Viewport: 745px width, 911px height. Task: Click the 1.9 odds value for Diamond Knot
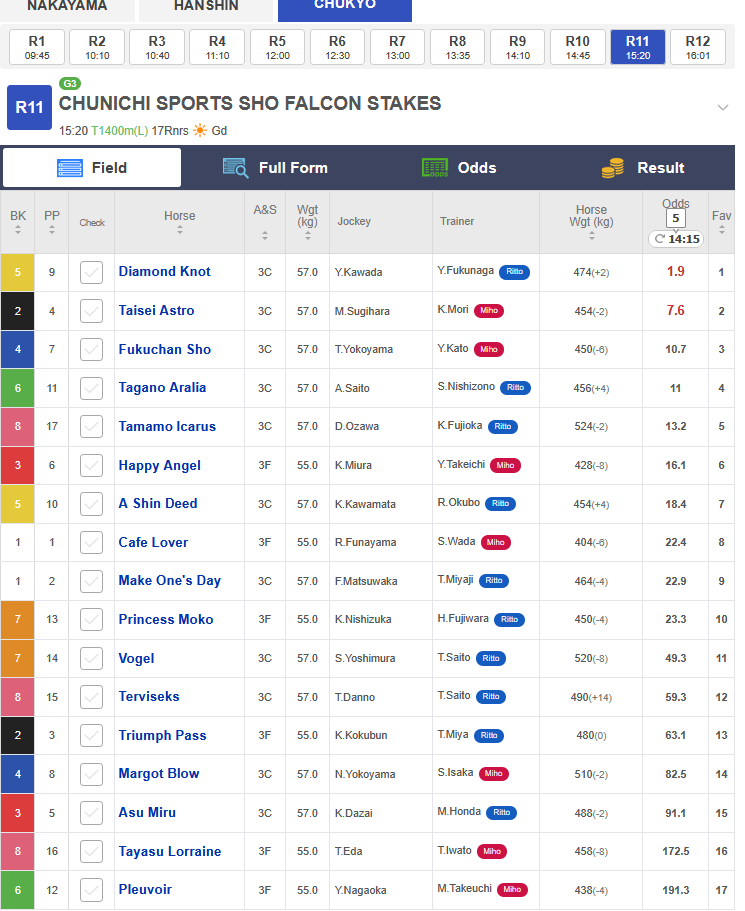(675, 272)
